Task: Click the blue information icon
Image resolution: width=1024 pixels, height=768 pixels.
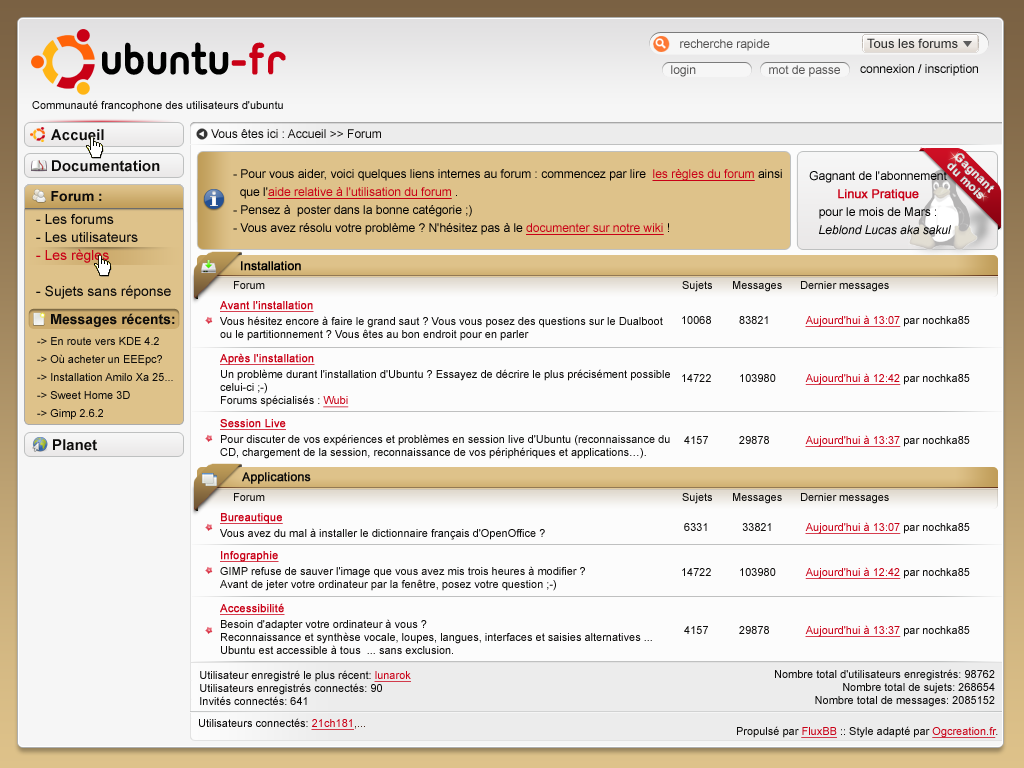Action: point(214,199)
